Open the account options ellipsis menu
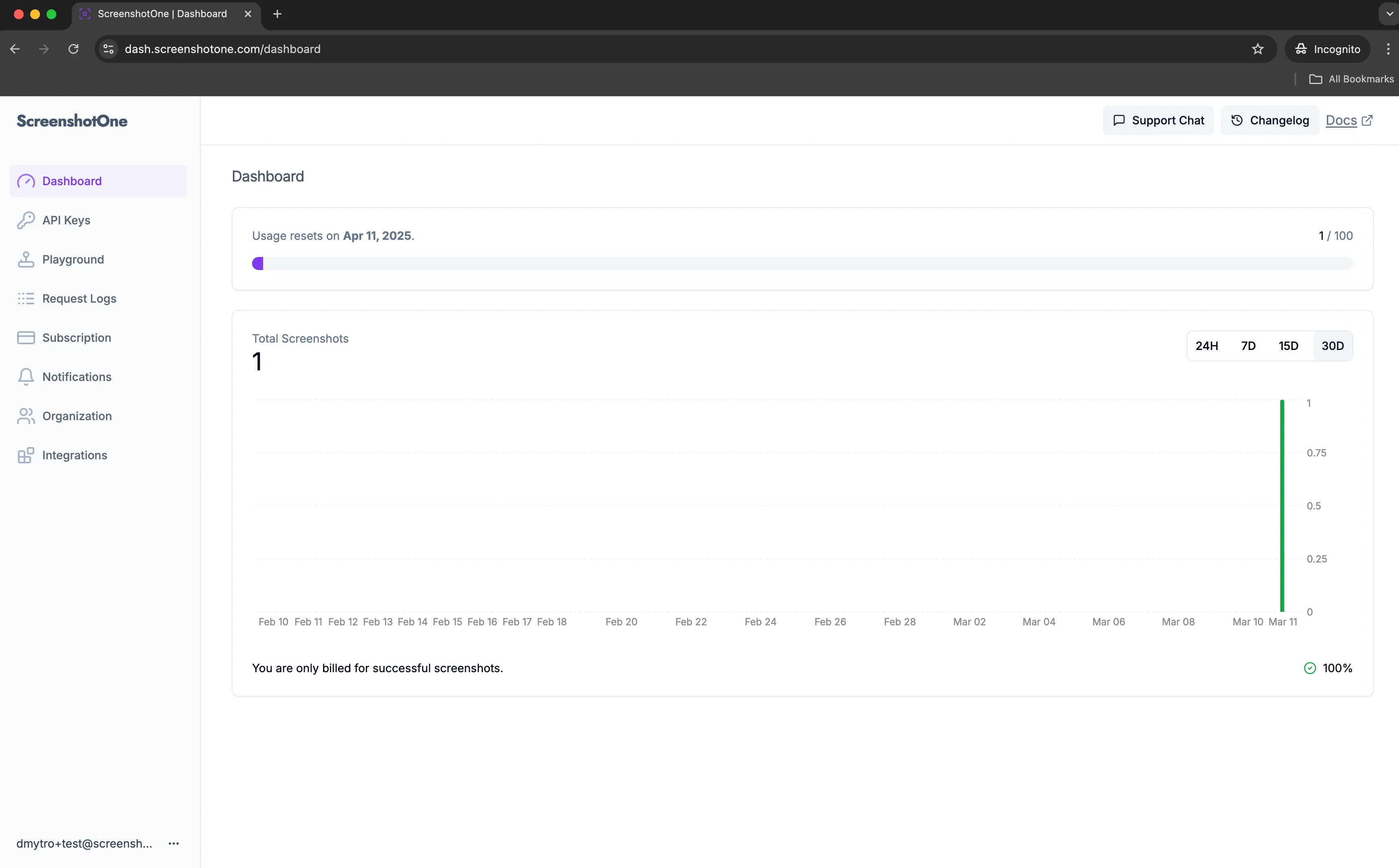 click(174, 843)
